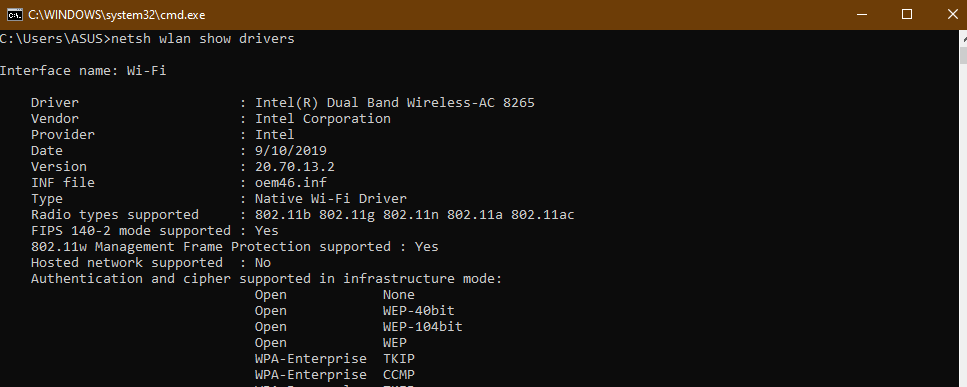Viewport: 967px width, 387px height.
Task: Maximize the Command Prompt window
Action: pos(907,15)
